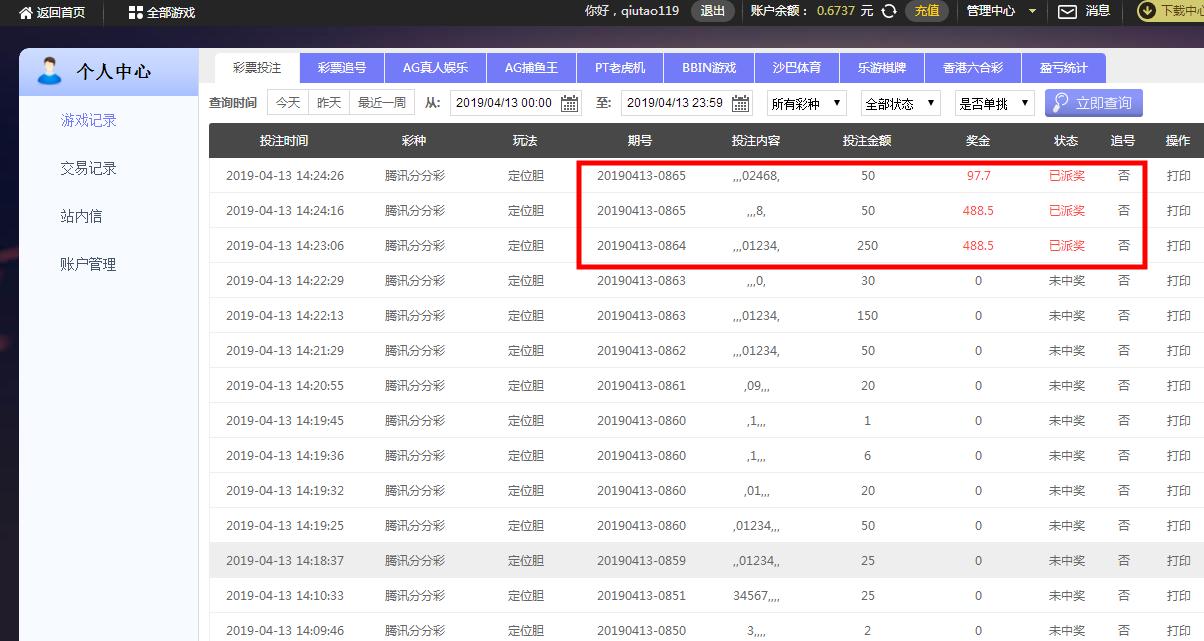Screen dimensions: 1204x641
Task: Select the 最近一周 time filter
Action: pyautogui.click(x=381, y=103)
